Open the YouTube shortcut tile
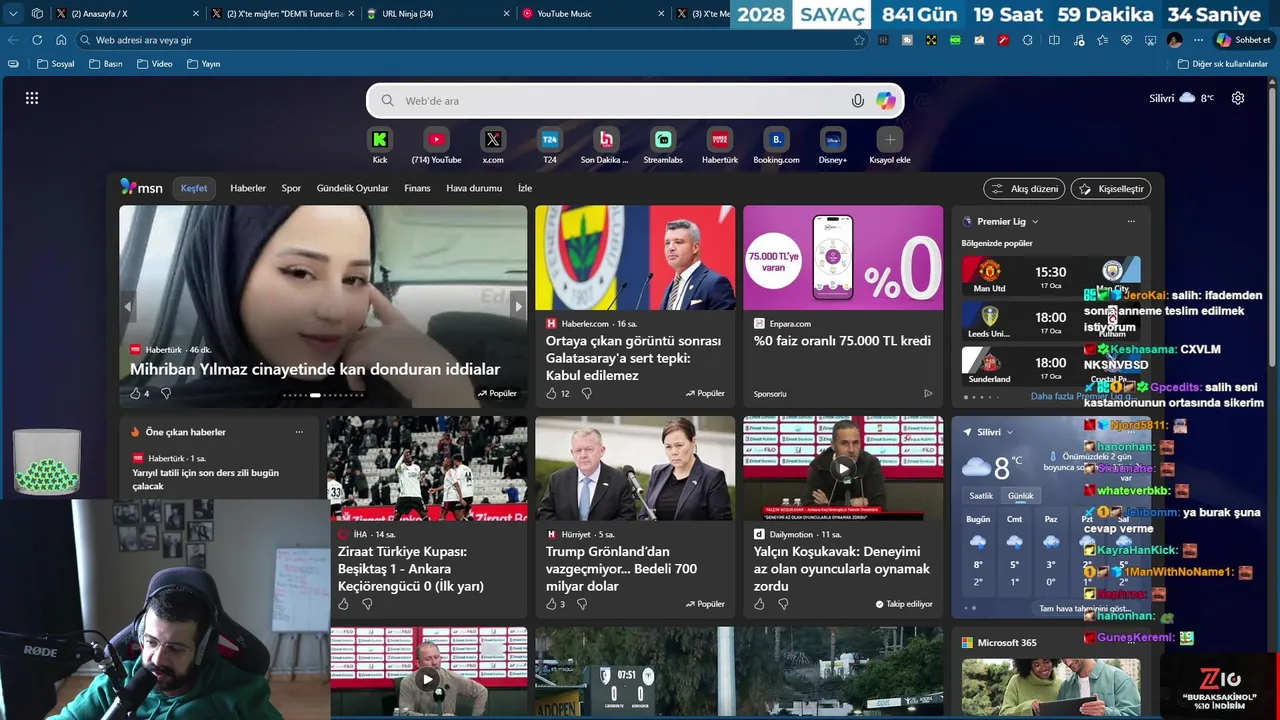Screen dimensions: 1280x720 click(x=436, y=145)
